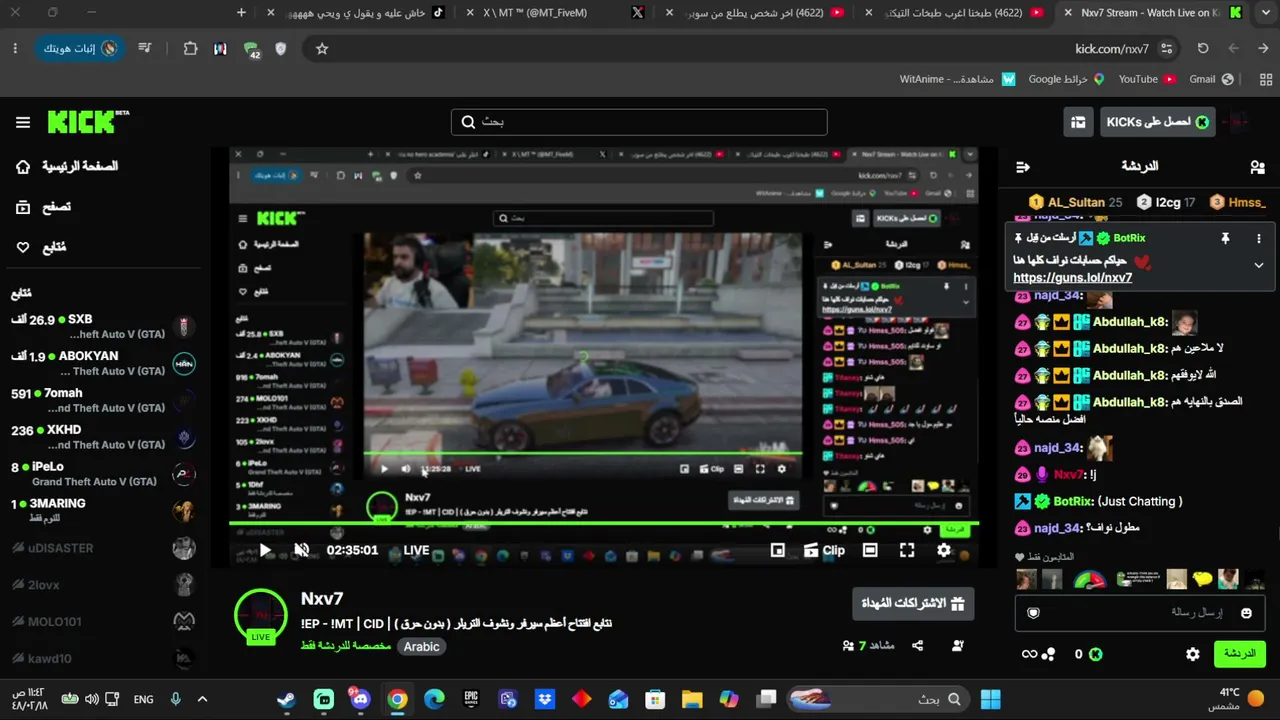Enable picture-in-picture mini player
The image size is (1280, 720).
coord(777,550)
